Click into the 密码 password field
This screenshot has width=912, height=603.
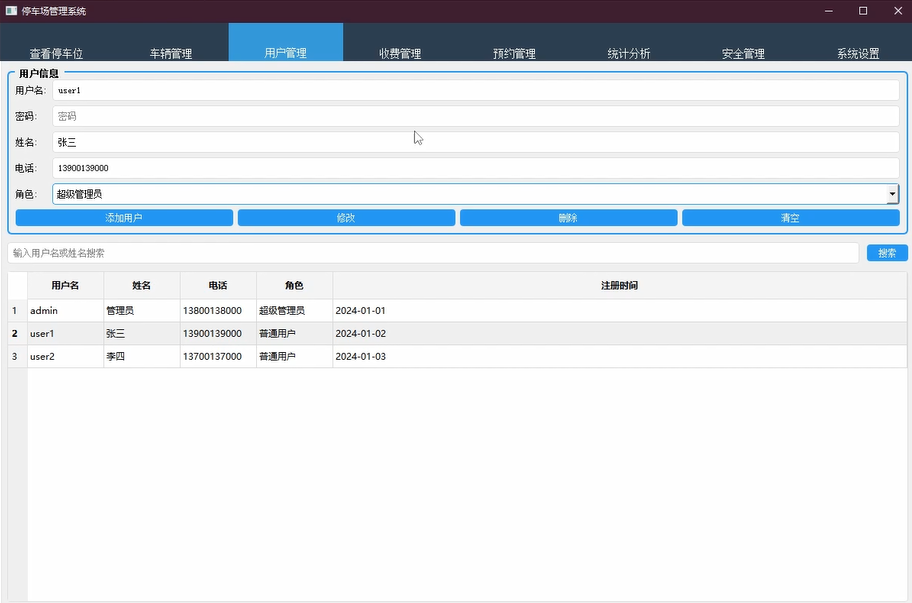coord(476,116)
